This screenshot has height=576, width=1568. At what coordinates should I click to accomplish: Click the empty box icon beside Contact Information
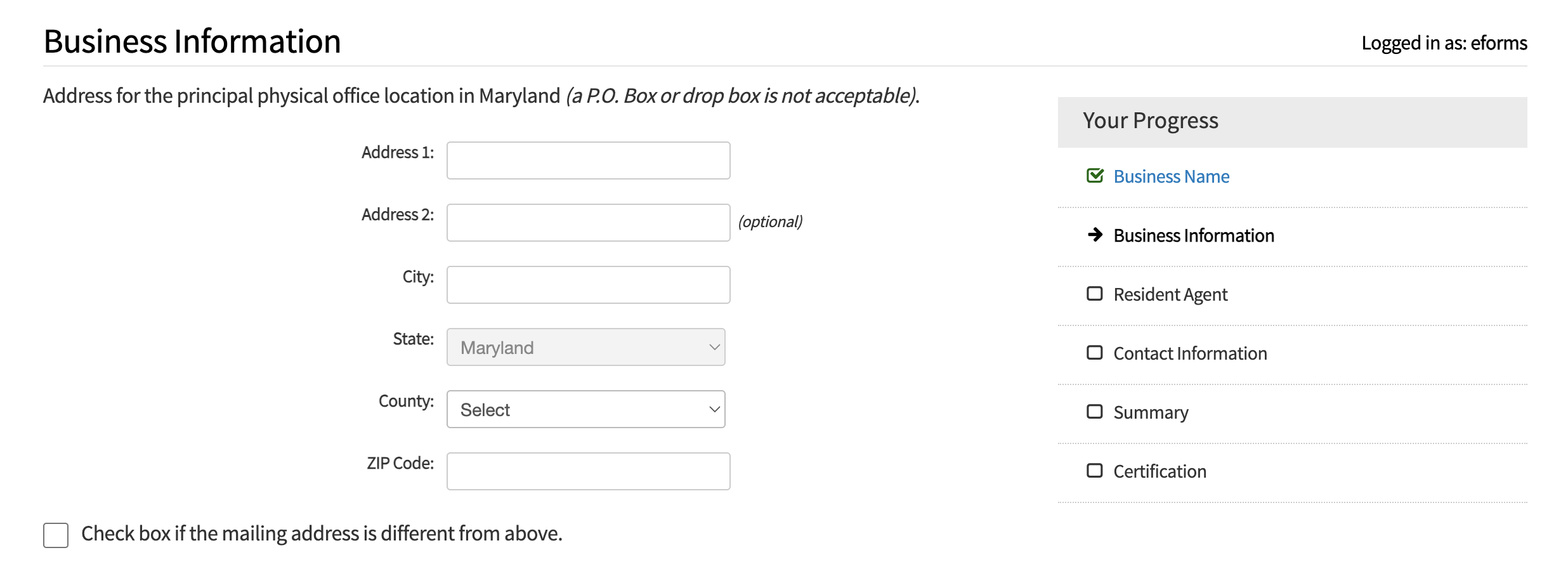pyautogui.click(x=1095, y=353)
